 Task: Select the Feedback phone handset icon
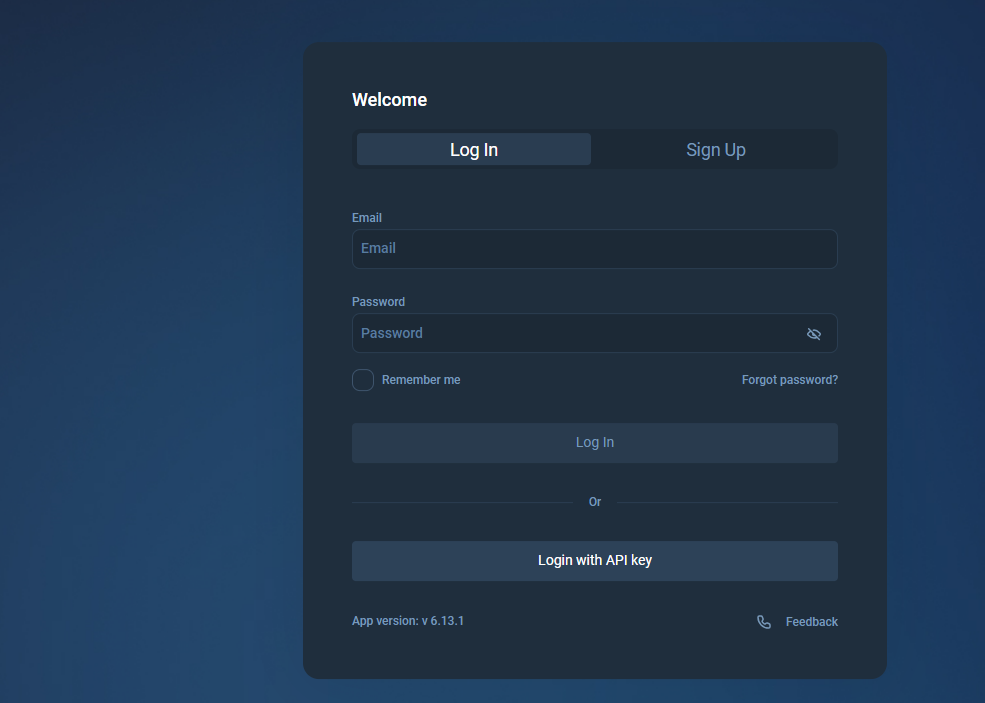[764, 621]
